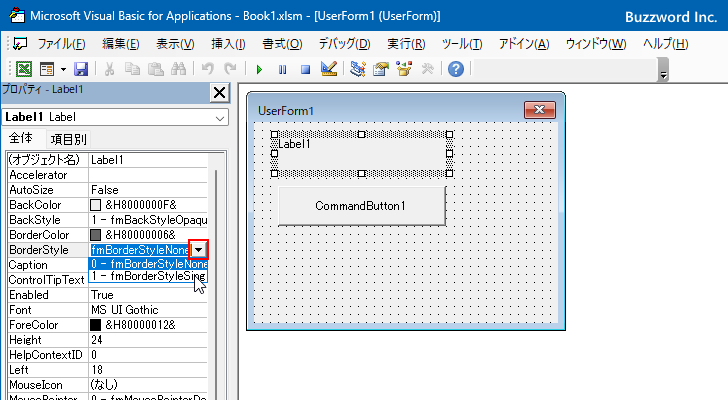Click the Paste clipboard icon

[156, 69]
